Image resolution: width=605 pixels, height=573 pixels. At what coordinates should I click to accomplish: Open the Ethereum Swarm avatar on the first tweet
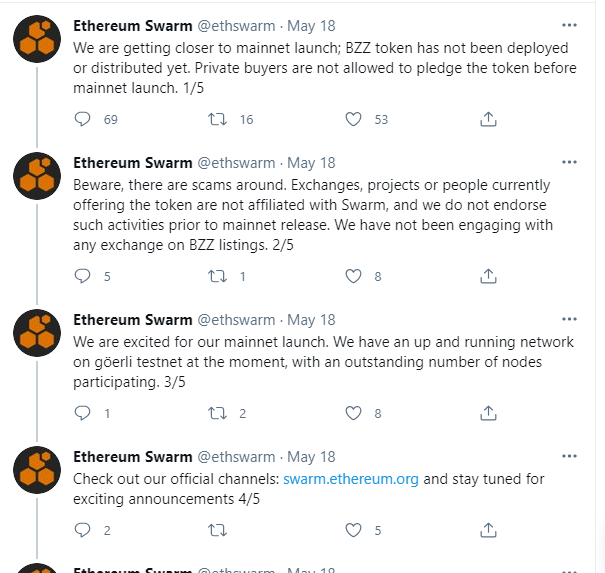pyautogui.click(x=39, y=39)
